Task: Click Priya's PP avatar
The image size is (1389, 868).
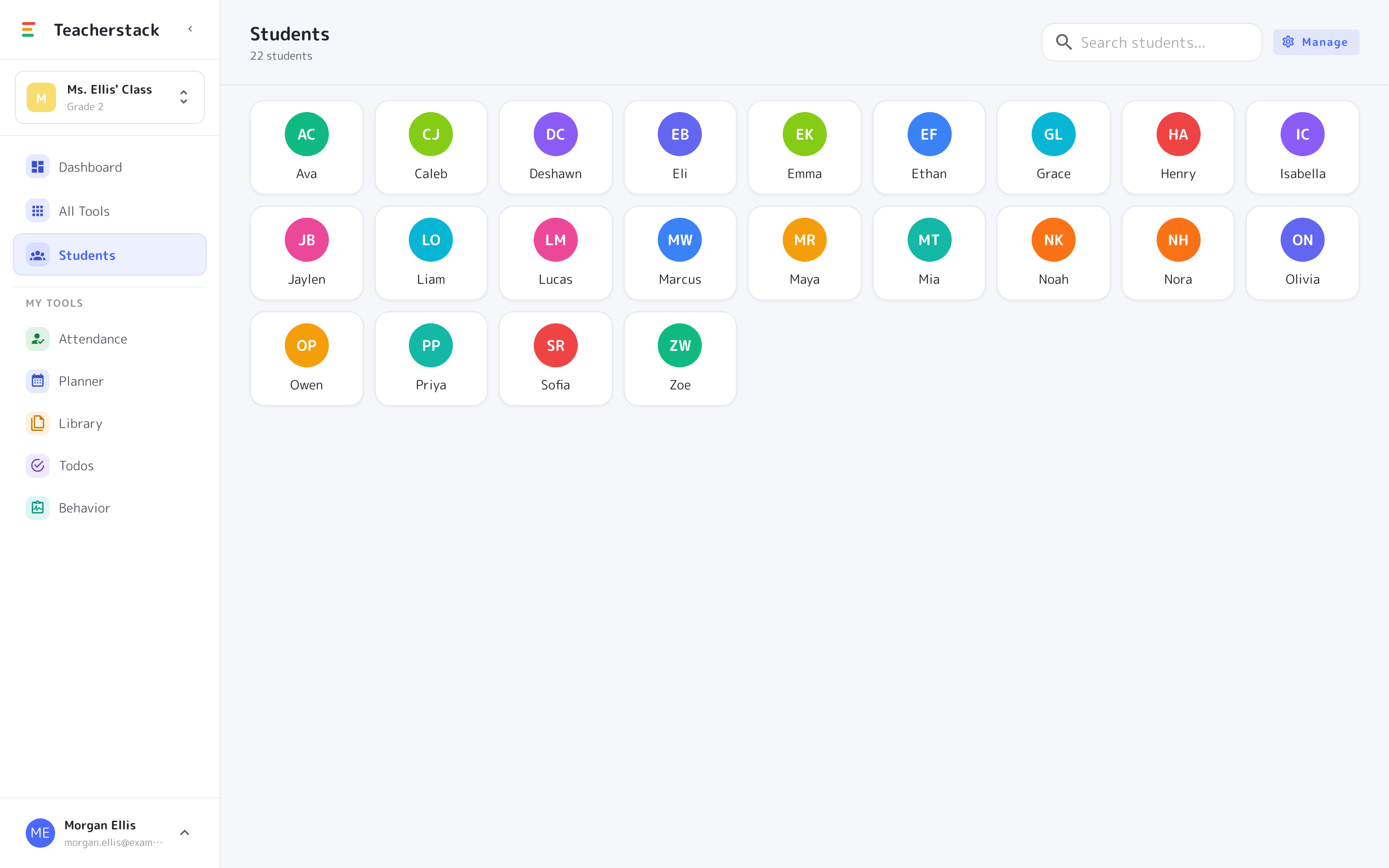Action: [x=431, y=345]
